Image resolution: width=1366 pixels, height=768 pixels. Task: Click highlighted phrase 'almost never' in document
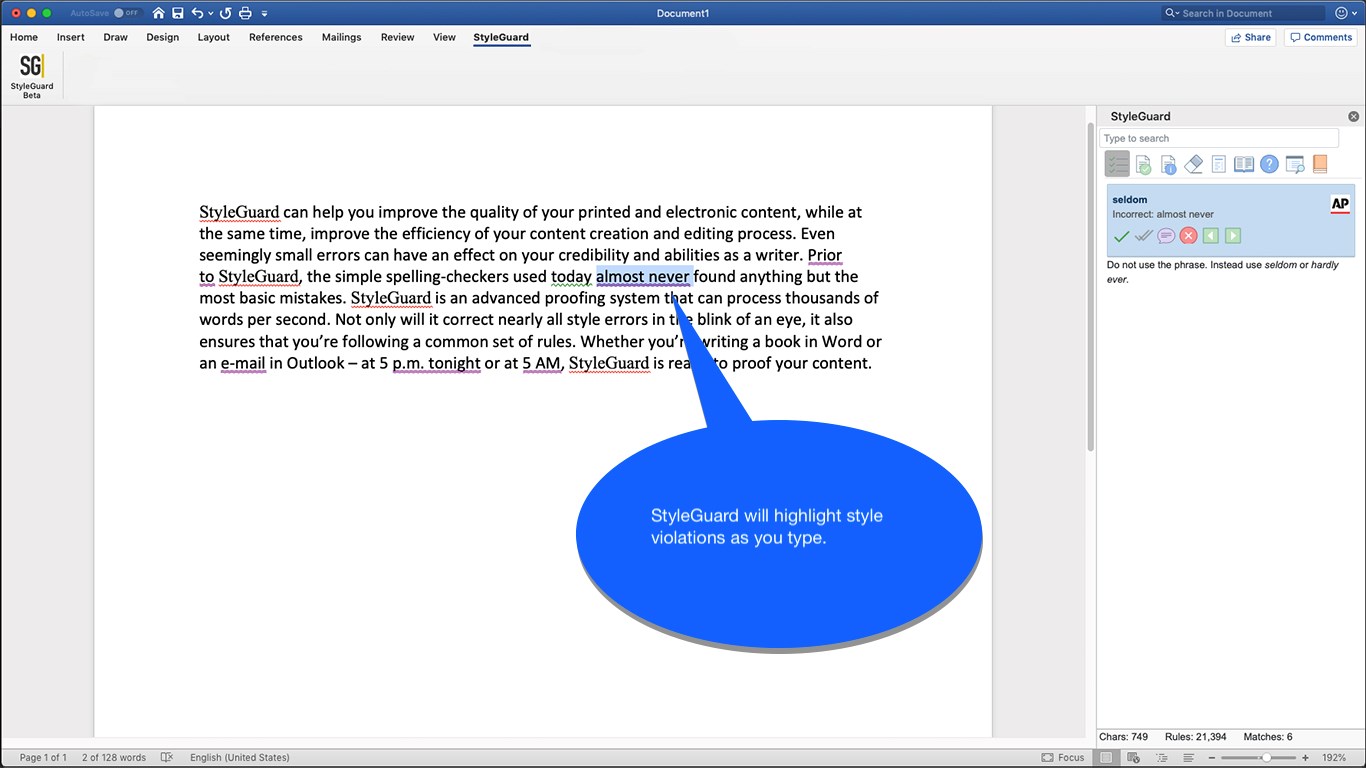[x=643, y=276]
